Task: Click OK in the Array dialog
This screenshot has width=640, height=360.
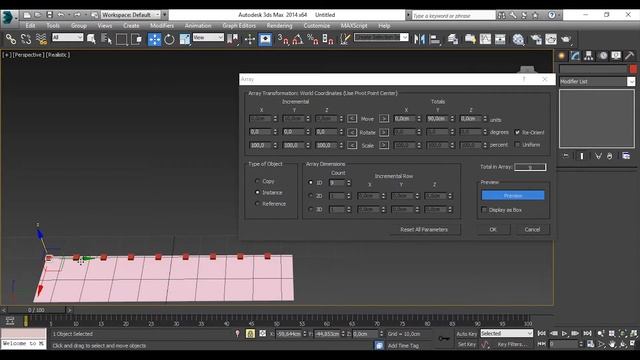Action: [493, 229]
